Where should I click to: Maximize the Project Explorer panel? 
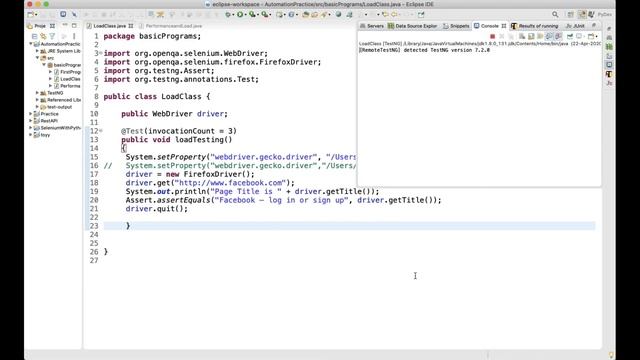coord(74,26)
